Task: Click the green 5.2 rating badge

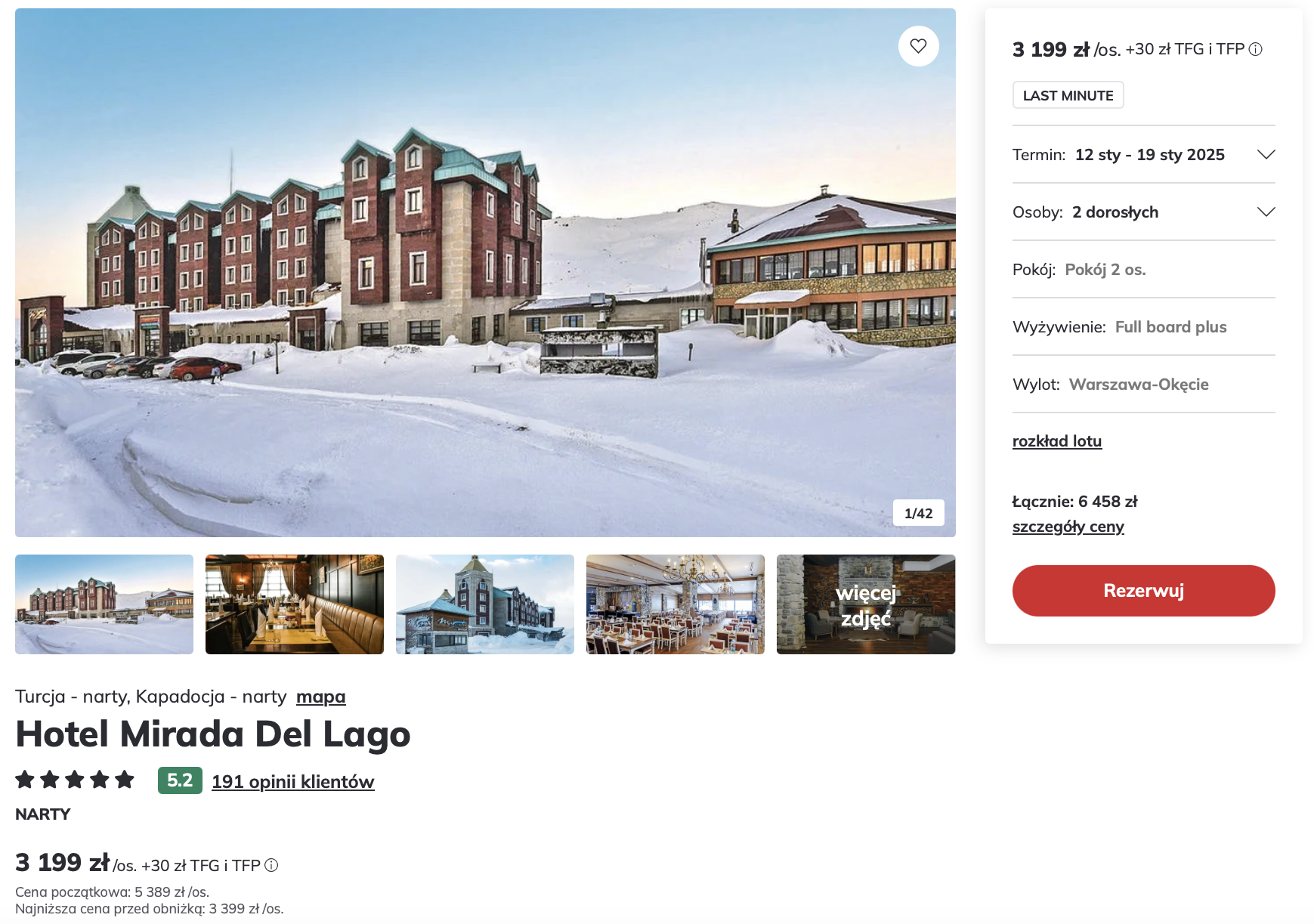Action: tap(180, 780)
